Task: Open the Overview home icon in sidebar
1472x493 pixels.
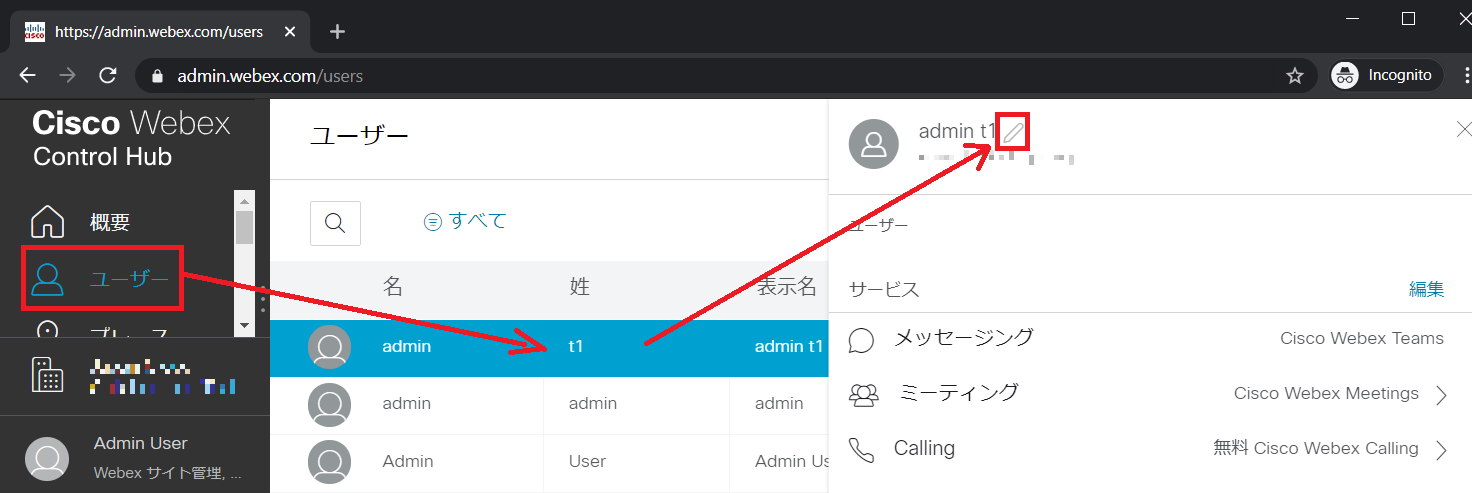Action: (x=48, y=223)
